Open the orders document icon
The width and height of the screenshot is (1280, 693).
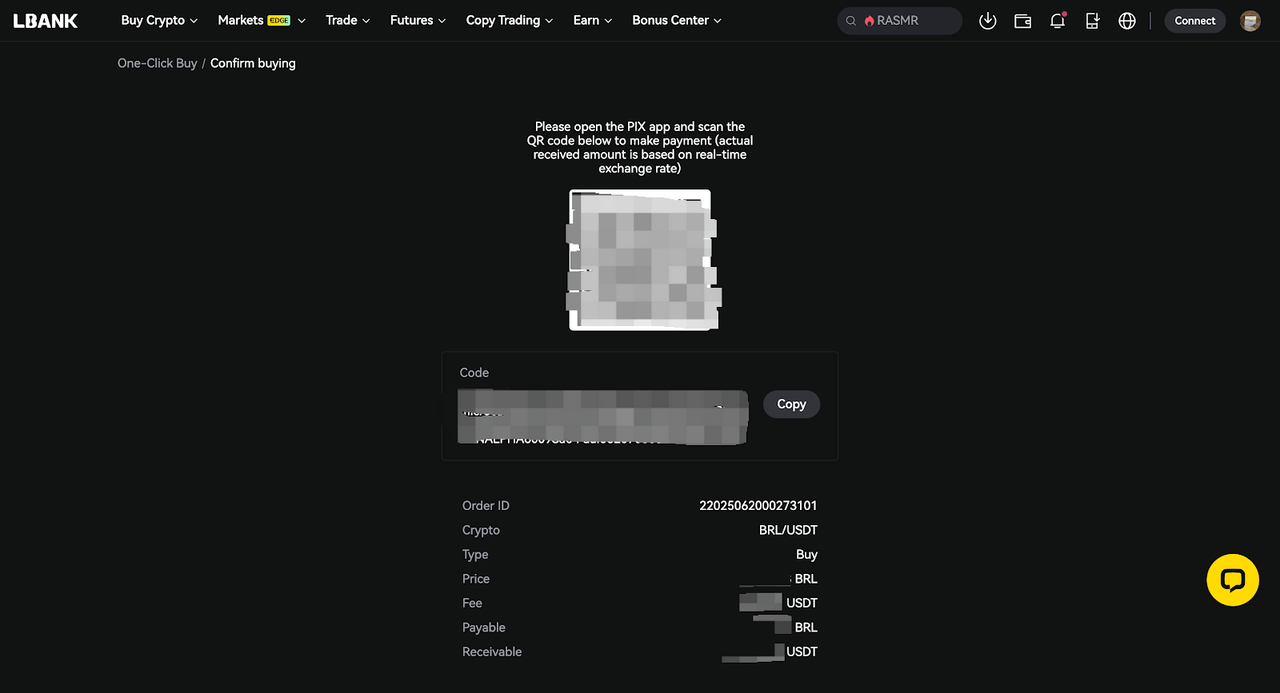click(x=1092, y=20)
